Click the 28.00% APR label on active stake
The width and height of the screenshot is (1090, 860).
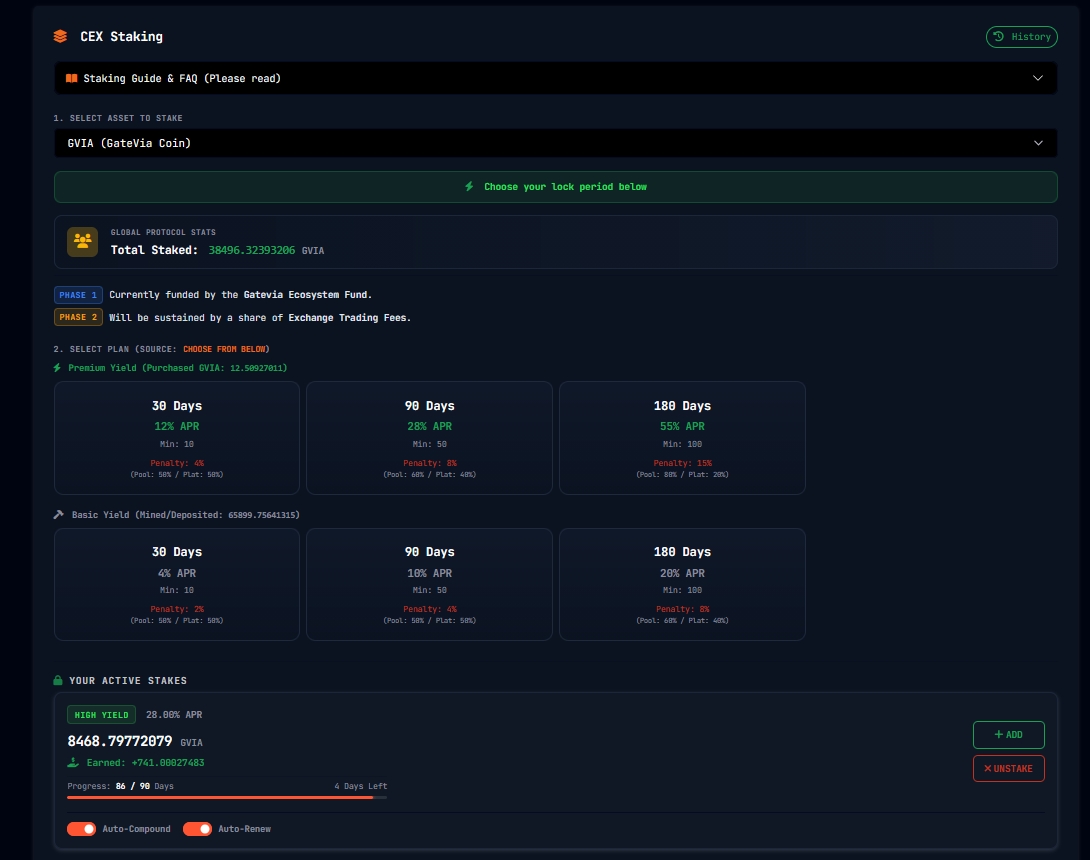pyautogui.click(x=174, y=715)
